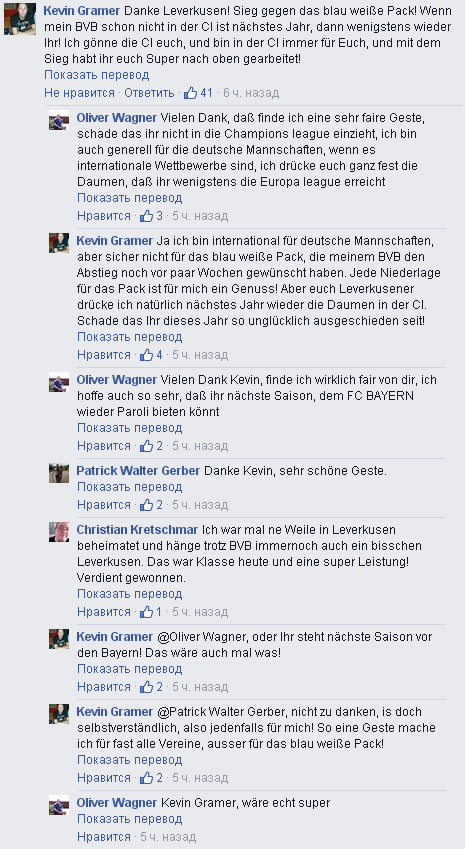Open Patrick Walter Gerber's avatar thumbnail

coord(59,473)
